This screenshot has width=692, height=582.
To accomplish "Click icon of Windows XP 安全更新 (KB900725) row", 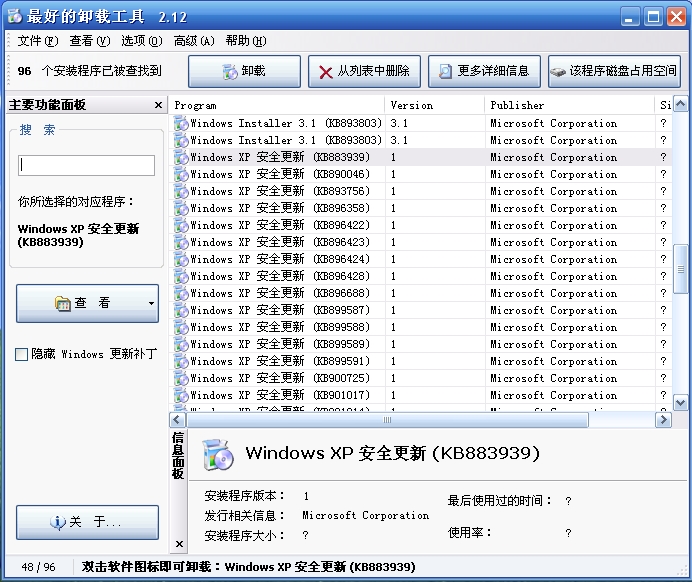I will pyautogui.click(x=181, y=378).
